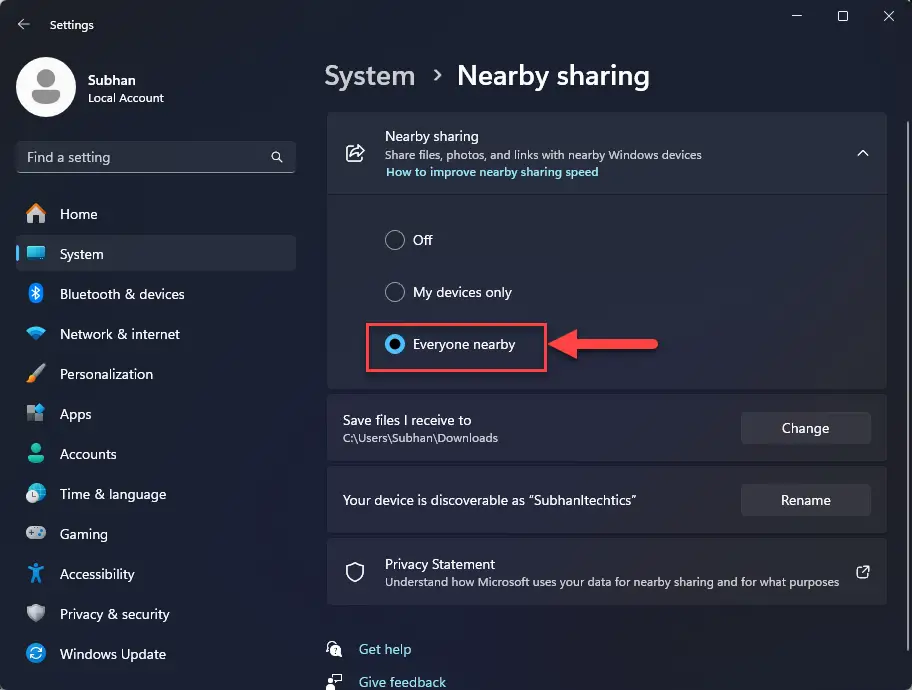Viewport: 912px width, 690px height.
Task: Select Everyone nearby radio option
Action: [x=395, y=344]
